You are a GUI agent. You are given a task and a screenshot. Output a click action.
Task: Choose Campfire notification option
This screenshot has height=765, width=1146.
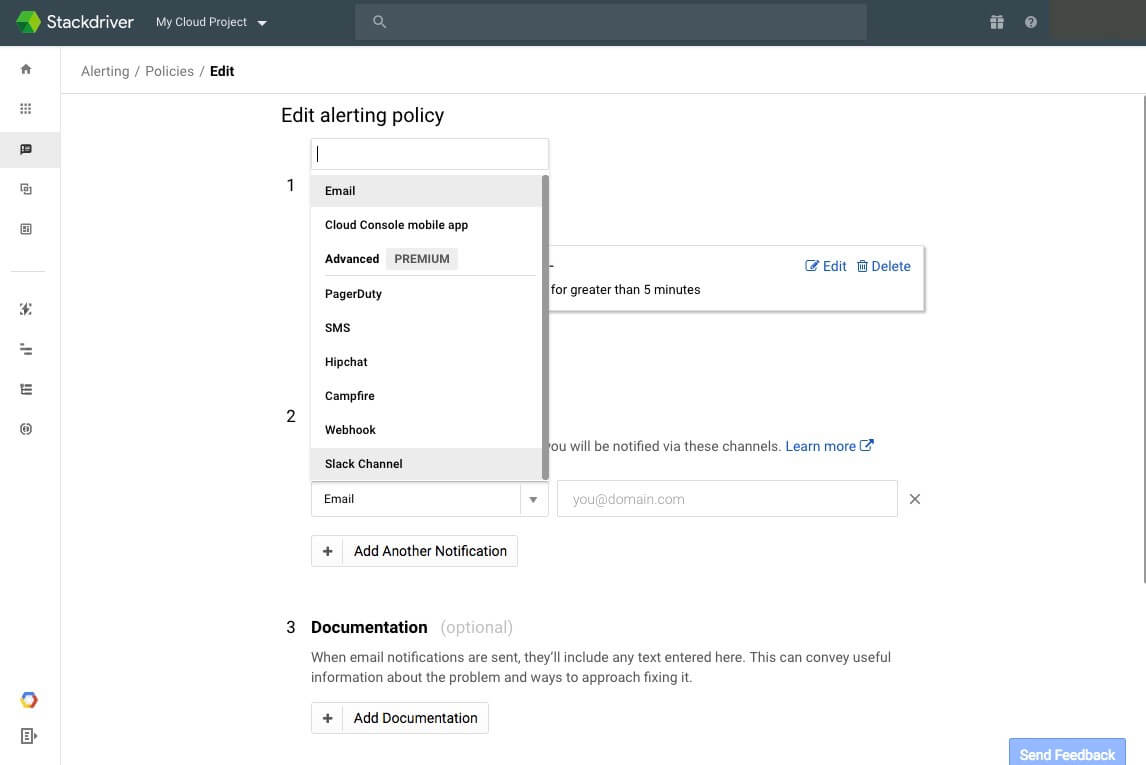(426, 396)
